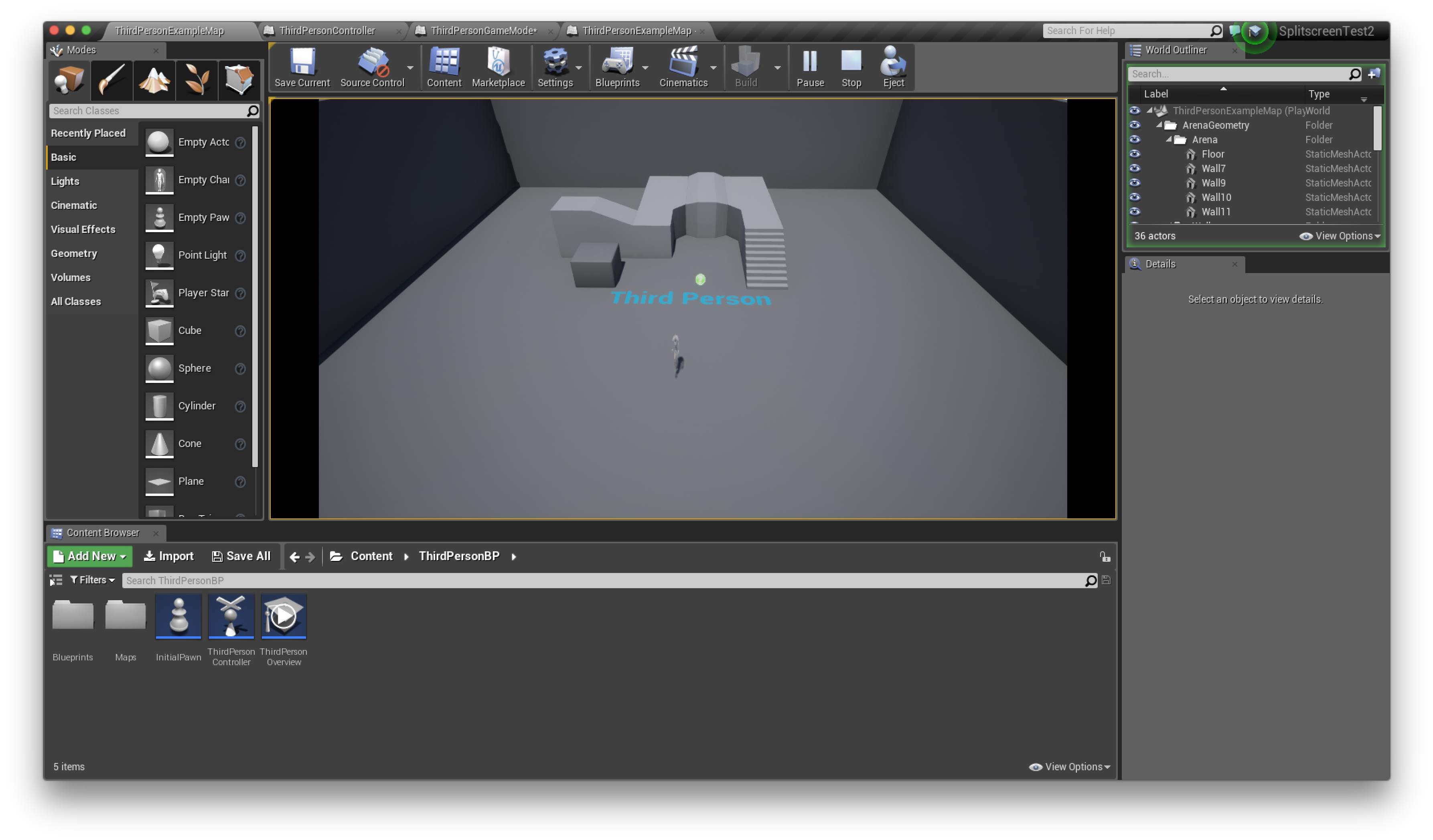Go back in Content Browser history
The image size is (1433, 840).
pos(294,557)
